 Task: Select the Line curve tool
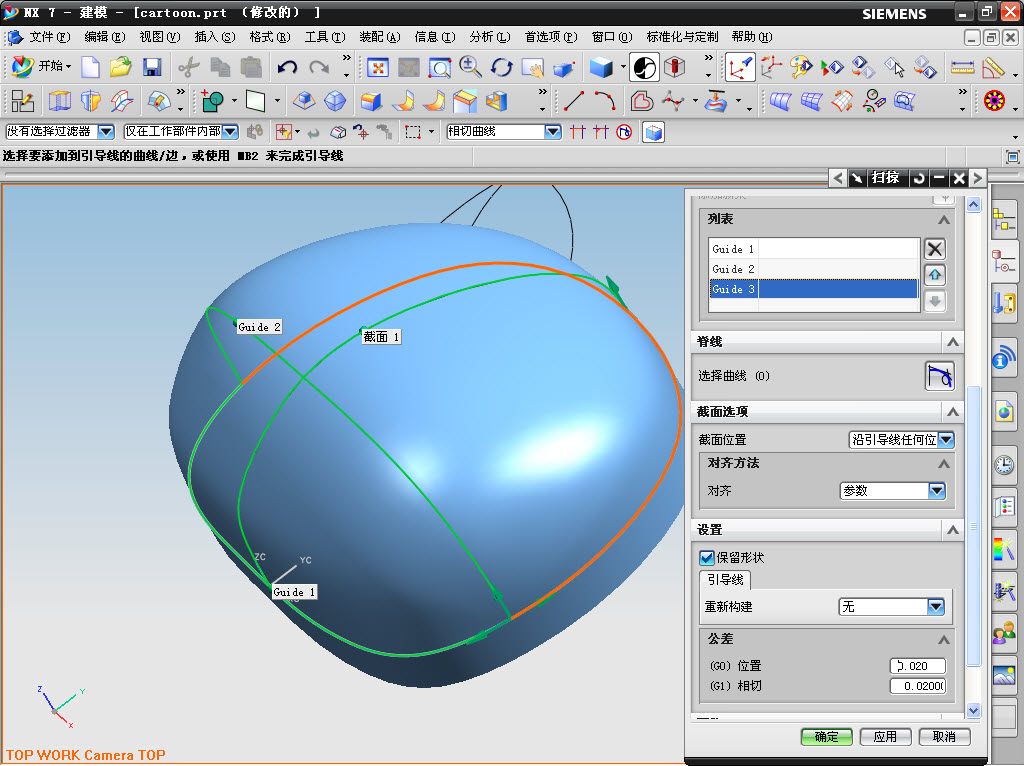point(574,101)
